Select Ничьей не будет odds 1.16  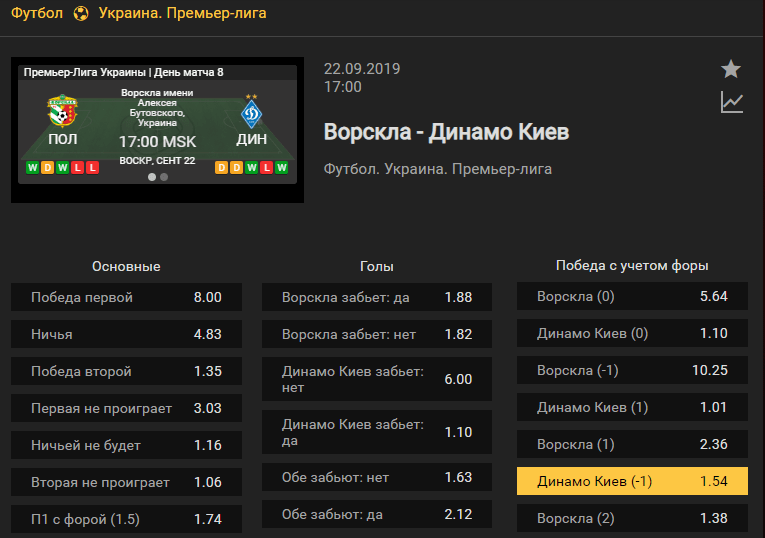coord(126,445)
